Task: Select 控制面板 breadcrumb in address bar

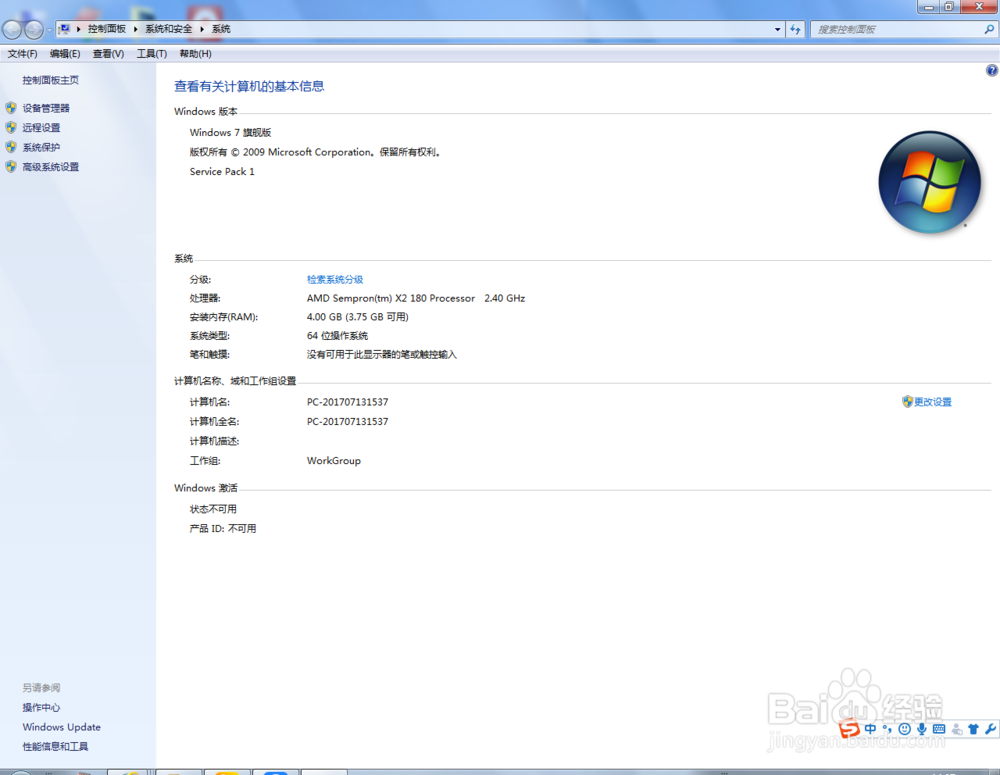Action: [x=107, y=29]
